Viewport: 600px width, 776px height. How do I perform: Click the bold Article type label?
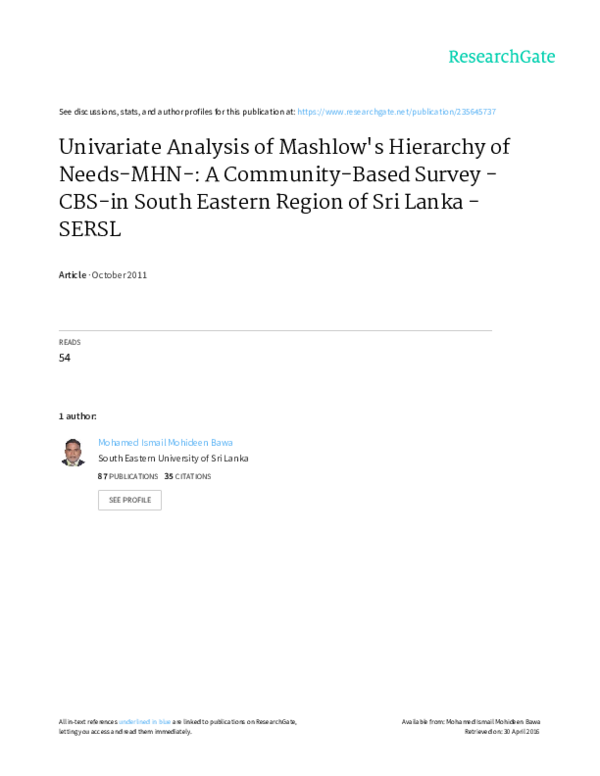coord(72,275)
